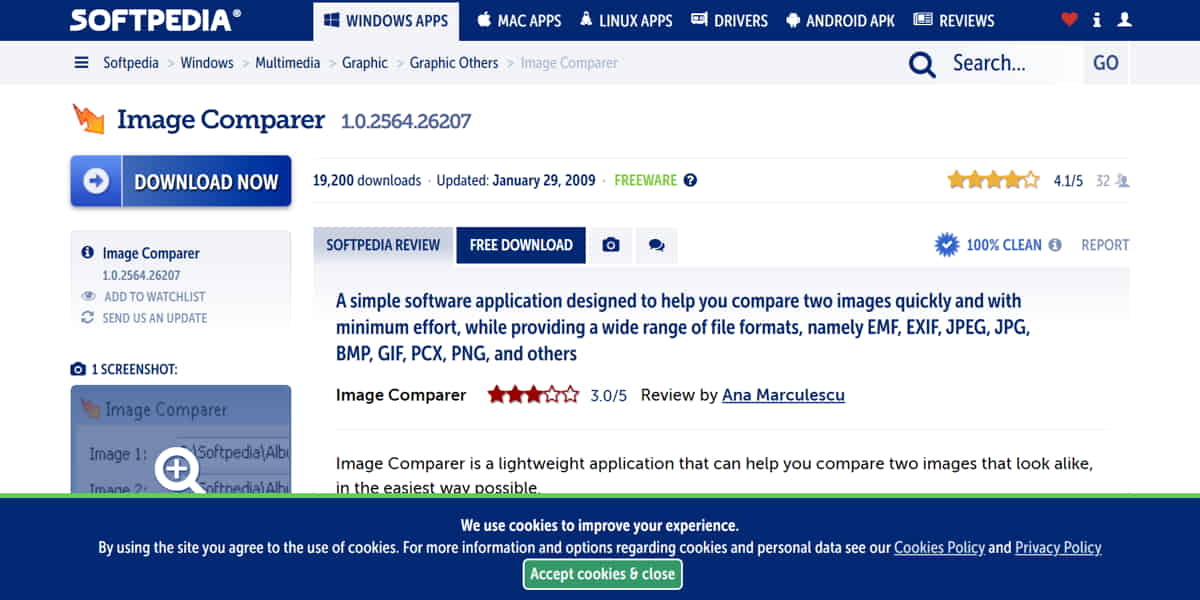Click the info icon in the top bar

tap(1096, 19)
